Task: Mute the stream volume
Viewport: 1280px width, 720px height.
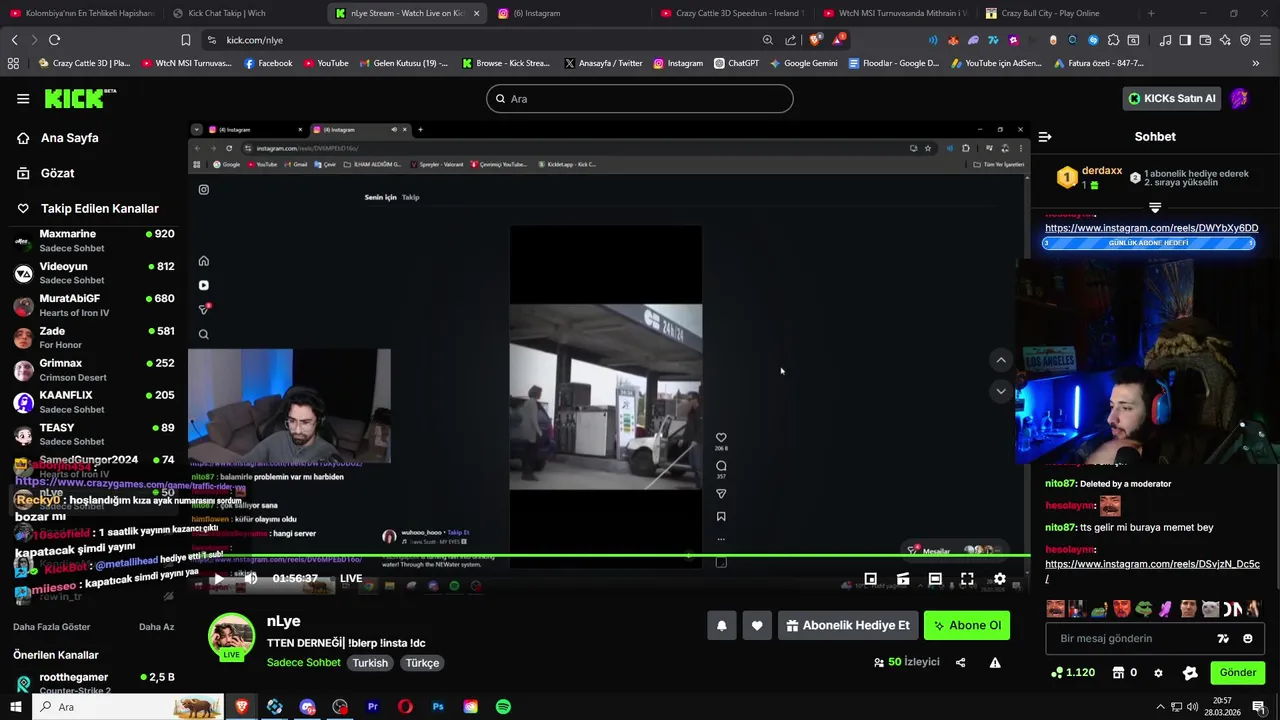Action: (x=250, y=578)
